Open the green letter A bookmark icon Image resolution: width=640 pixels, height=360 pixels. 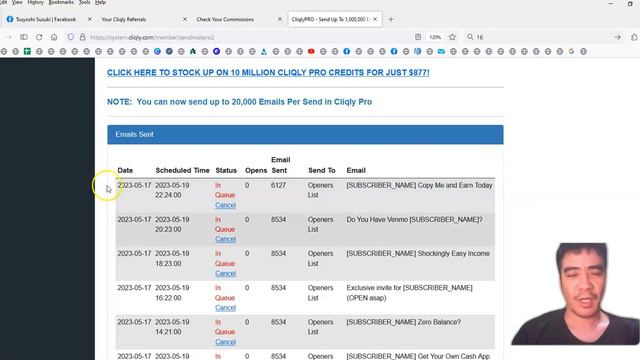(x=193, y=51)
